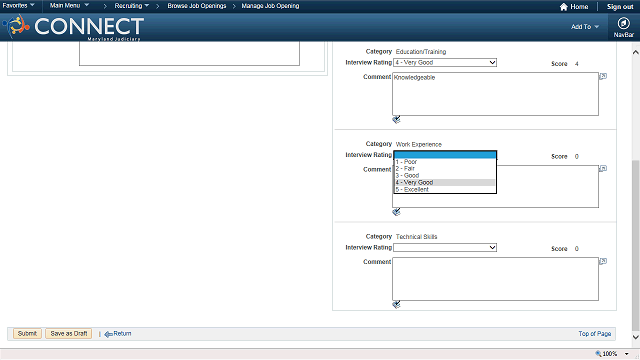Follow the Top of Page link
The height and width of the screenshot is (360, 640).
594,333
